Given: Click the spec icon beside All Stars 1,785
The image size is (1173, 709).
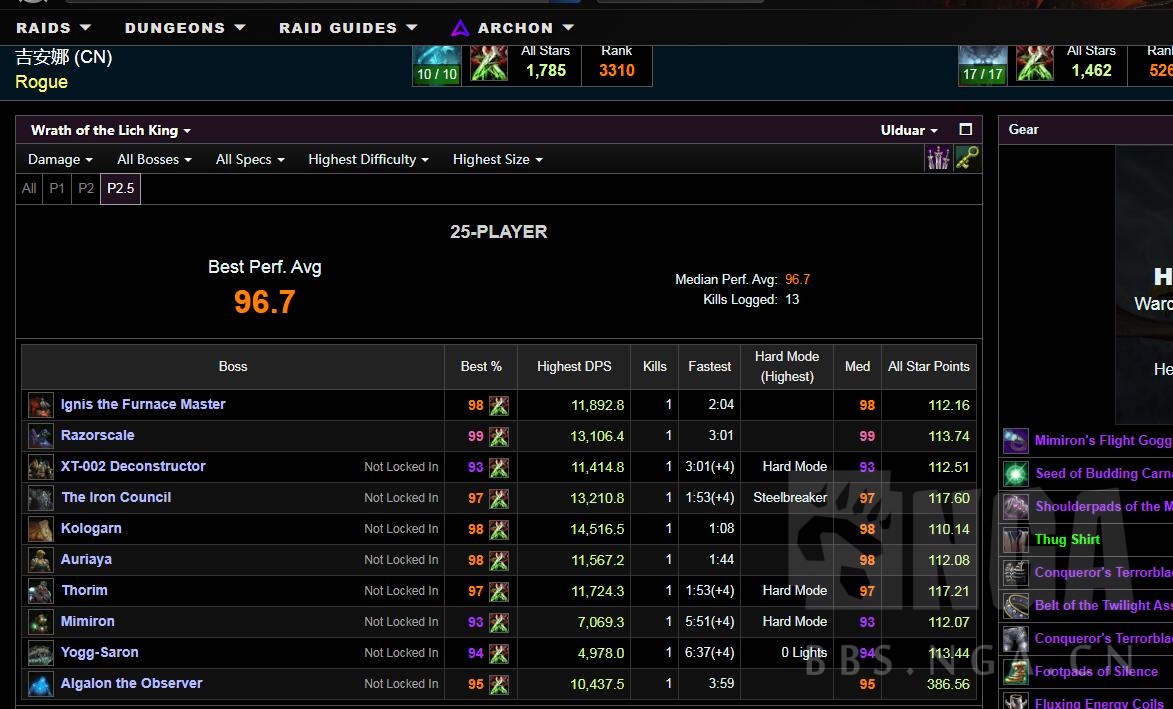Looking at the screenshot, I should point(489,64).
